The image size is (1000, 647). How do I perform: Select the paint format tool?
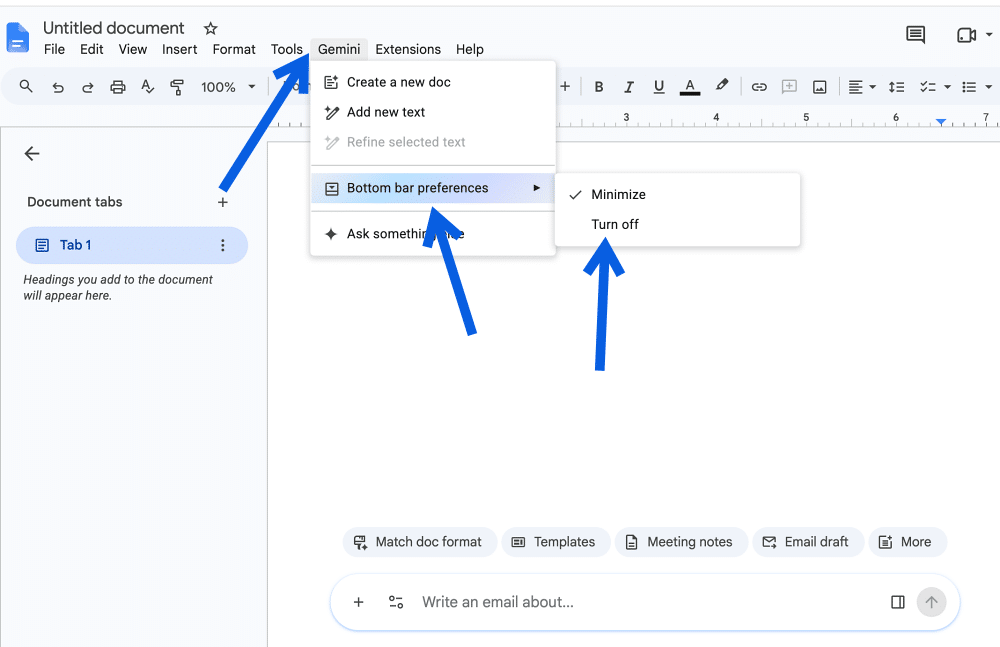[177, 87]
